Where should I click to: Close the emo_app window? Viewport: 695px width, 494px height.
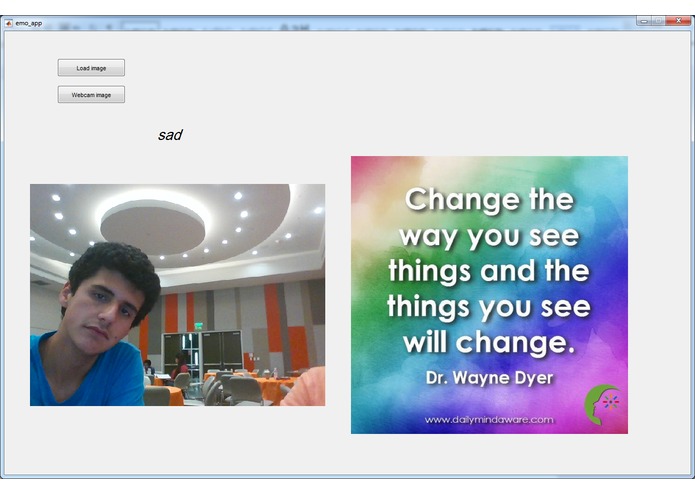(678, 20)
